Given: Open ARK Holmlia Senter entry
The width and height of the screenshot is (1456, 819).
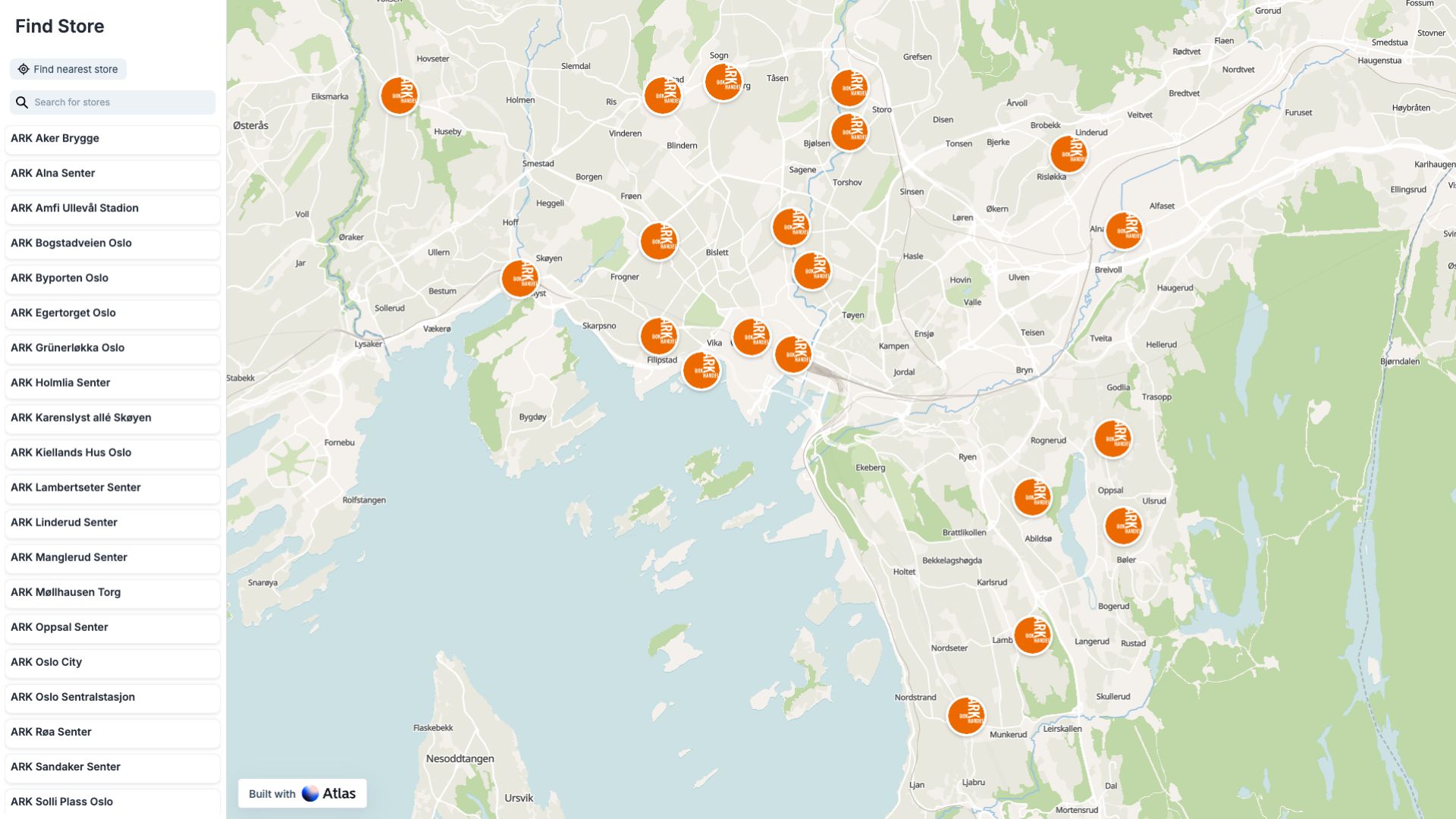Looking at the screenshot, I should 112,383.
